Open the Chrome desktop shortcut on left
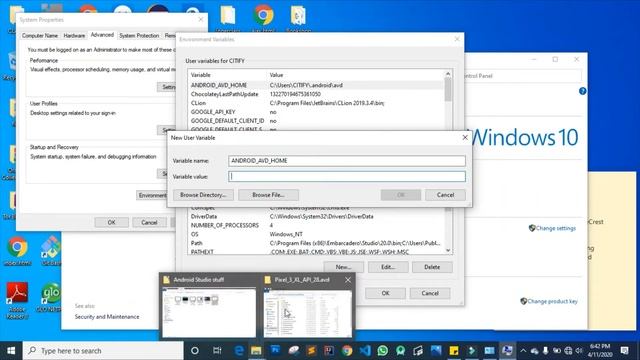The width and height of the screenshot is (640, 360). [x=17, y=251]
